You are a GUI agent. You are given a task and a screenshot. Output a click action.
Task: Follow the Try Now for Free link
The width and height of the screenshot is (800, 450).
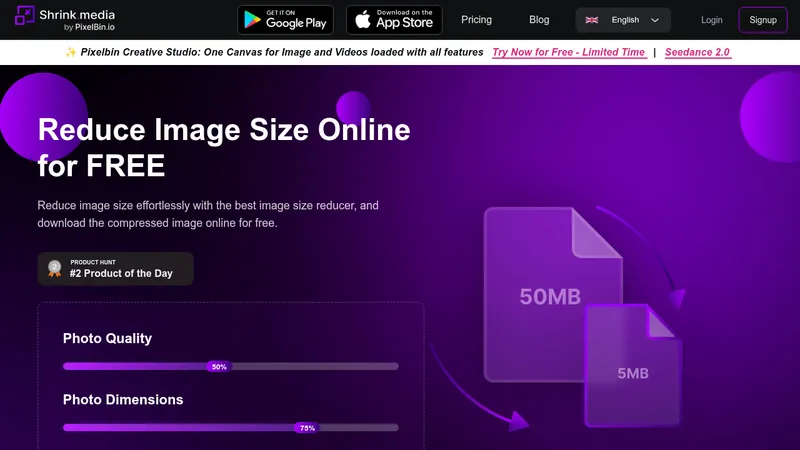coord(569,52)
